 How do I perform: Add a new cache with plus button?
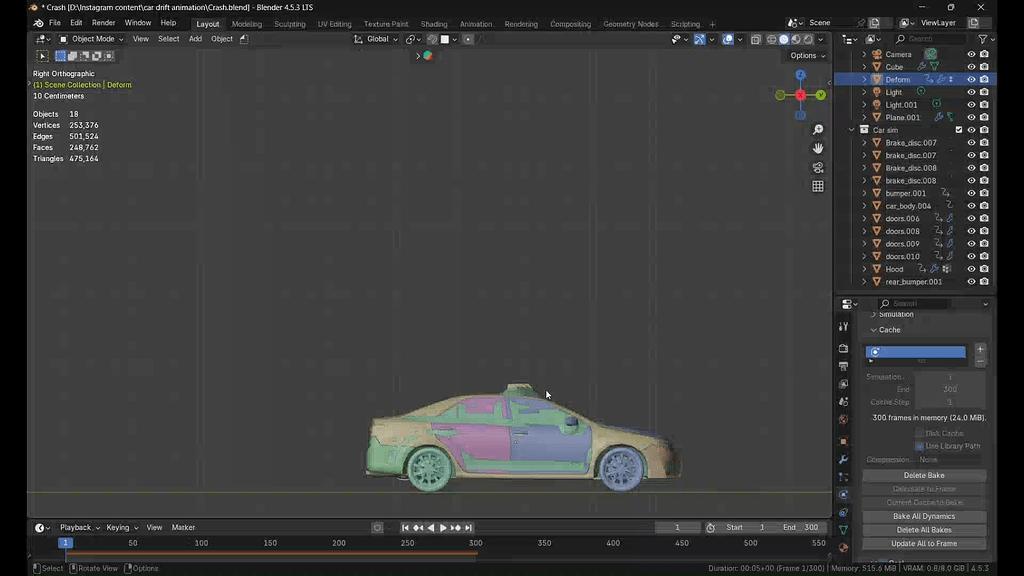(x=980, y=349)
